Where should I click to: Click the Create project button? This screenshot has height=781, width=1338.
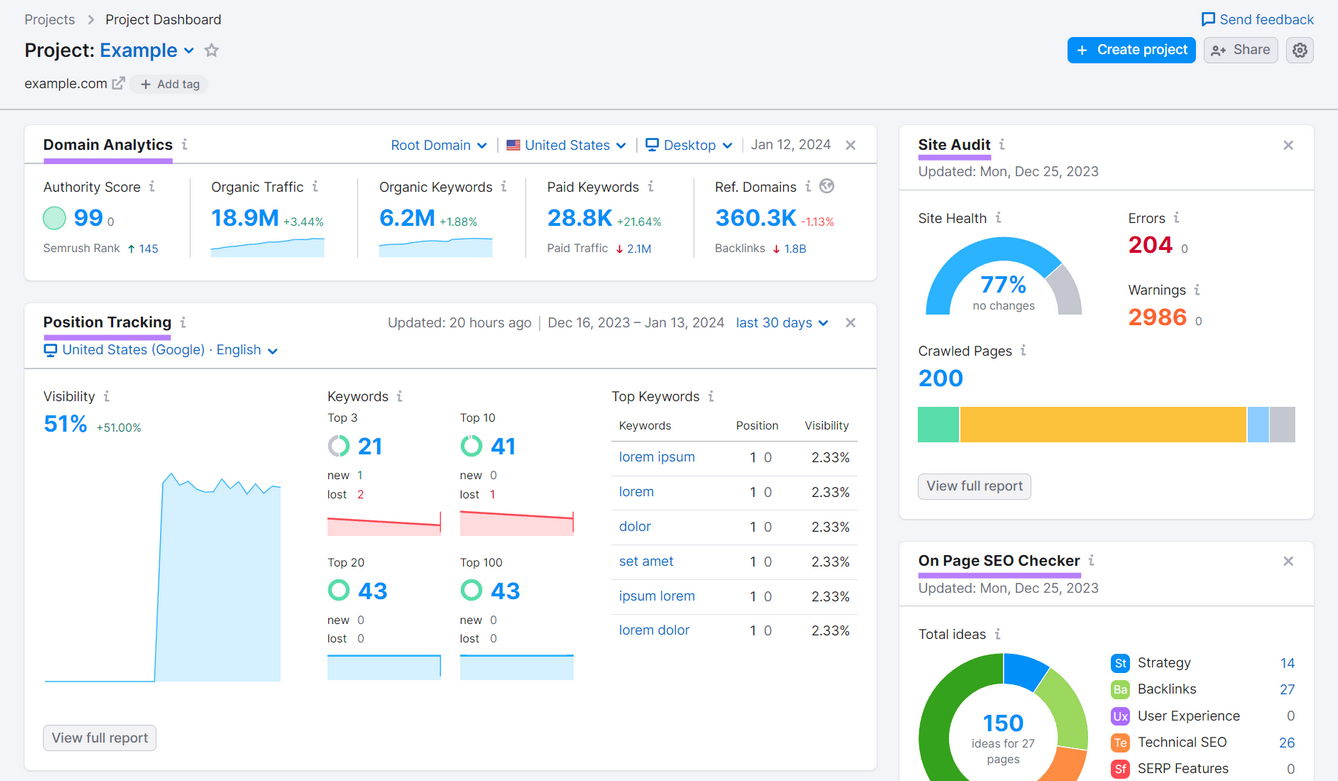tap(1131, 50)
